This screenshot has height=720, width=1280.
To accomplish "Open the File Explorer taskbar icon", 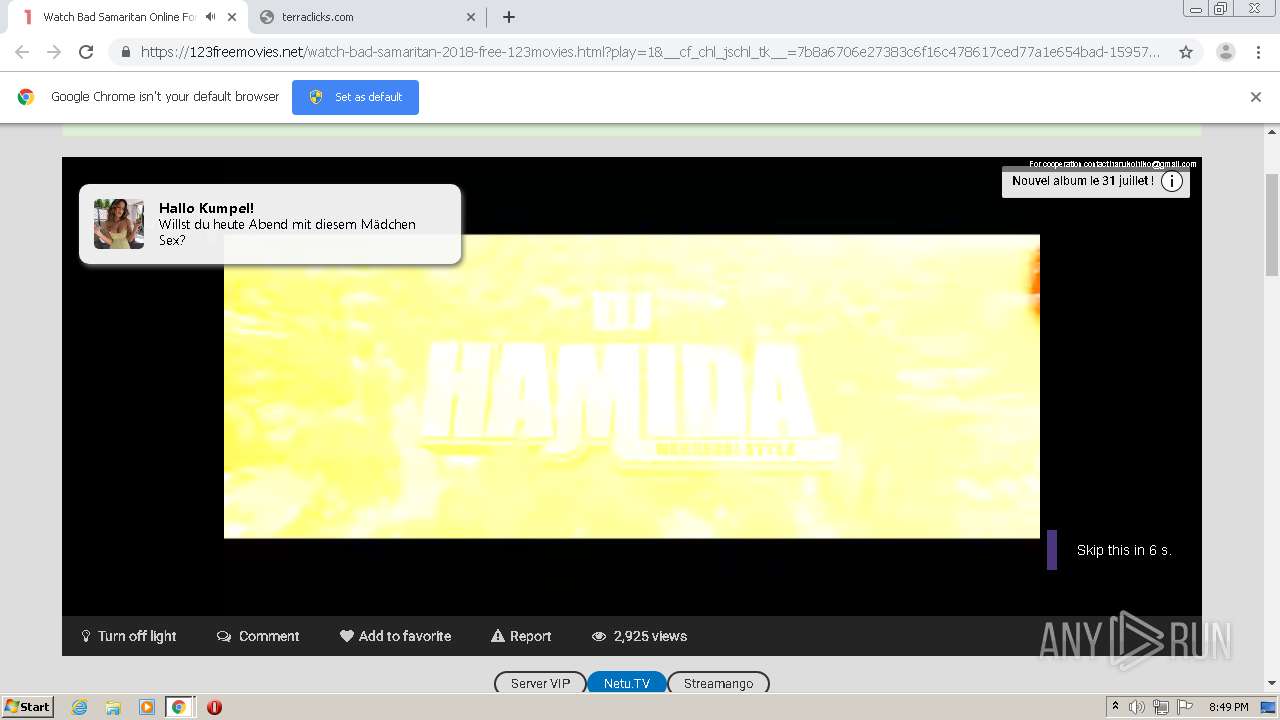I will coord(113,707).
